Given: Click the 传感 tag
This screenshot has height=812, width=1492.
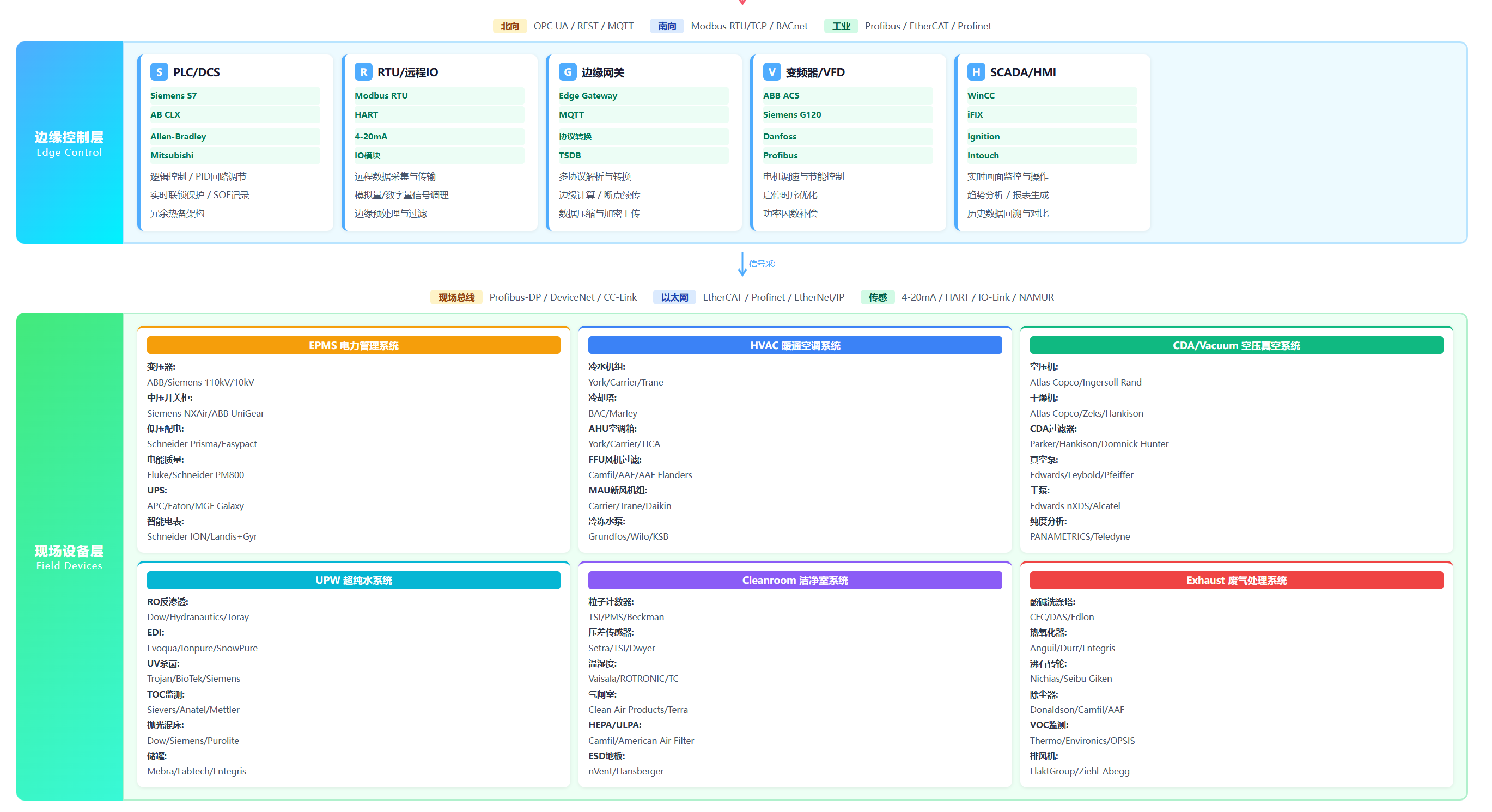Looking at the screenshot, I should 878,297.
